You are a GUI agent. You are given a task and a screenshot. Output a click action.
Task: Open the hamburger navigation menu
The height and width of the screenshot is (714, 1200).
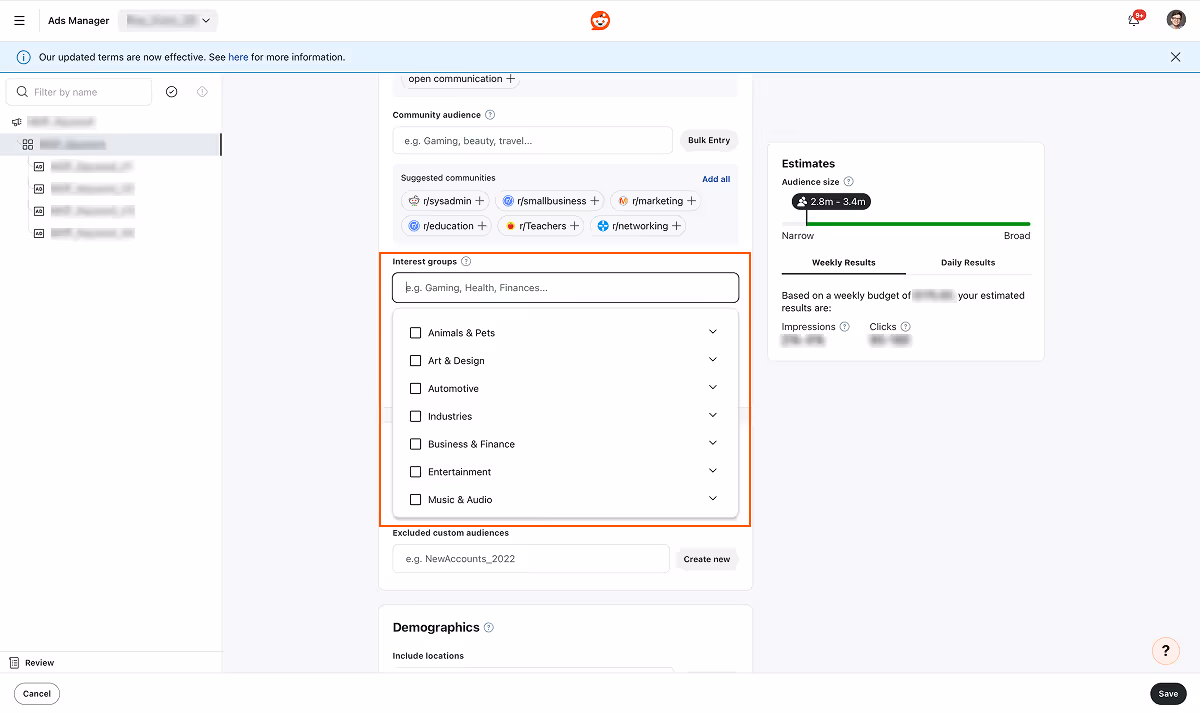click(x=19, y=19)
